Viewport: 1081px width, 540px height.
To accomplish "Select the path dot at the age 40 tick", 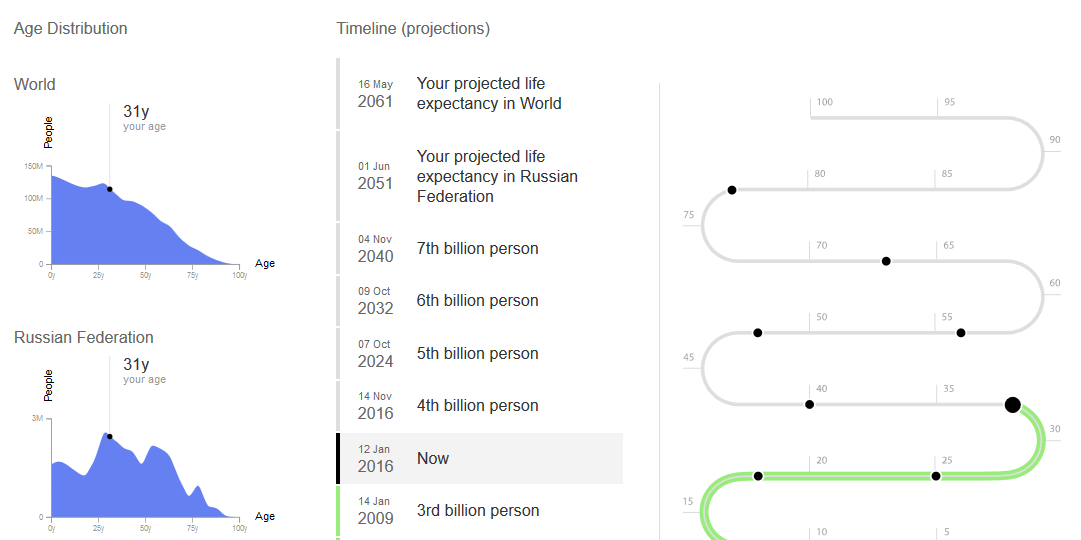I will (x=809, y=405).
